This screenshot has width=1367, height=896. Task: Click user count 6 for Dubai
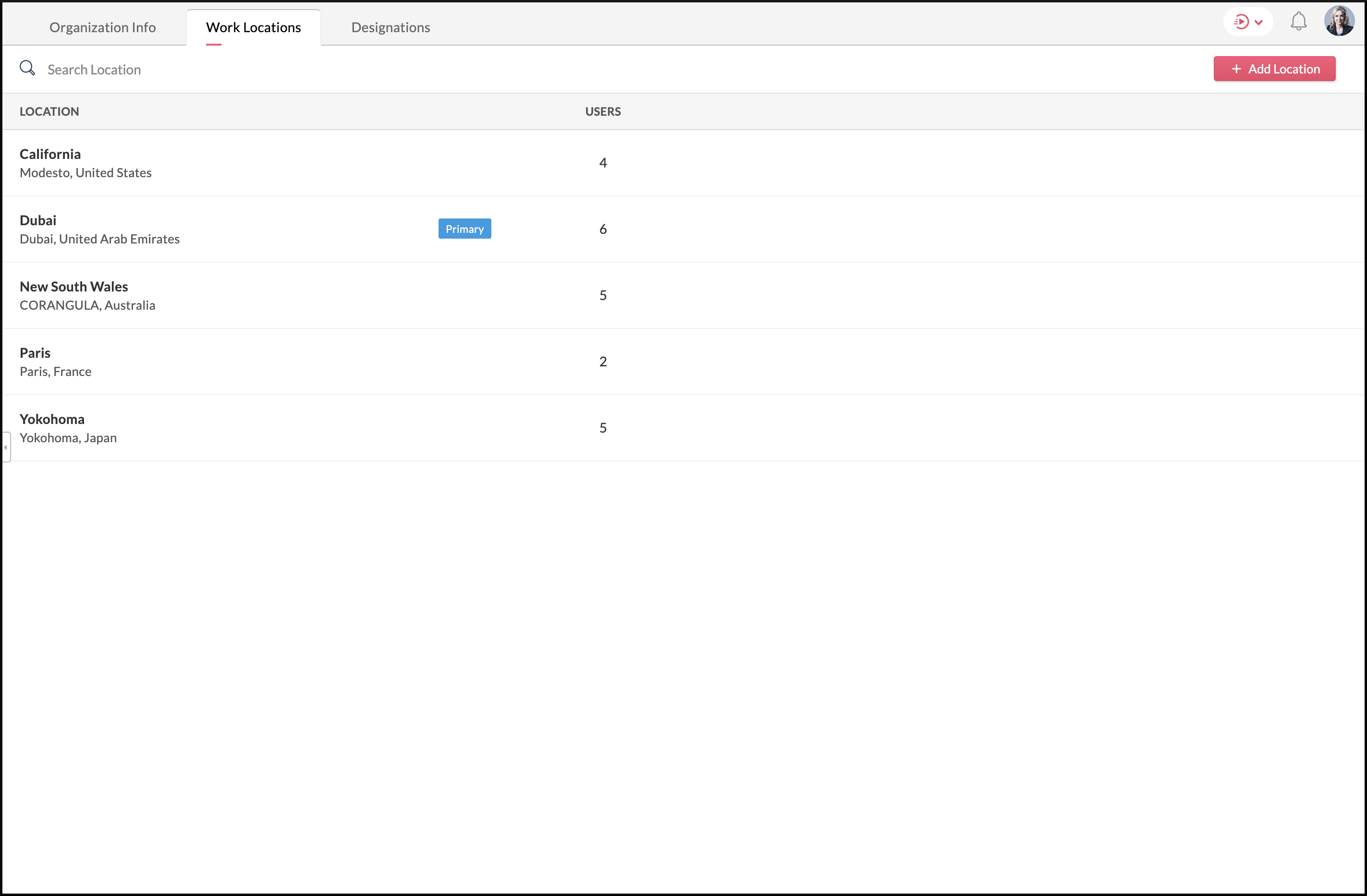[602, 229]
